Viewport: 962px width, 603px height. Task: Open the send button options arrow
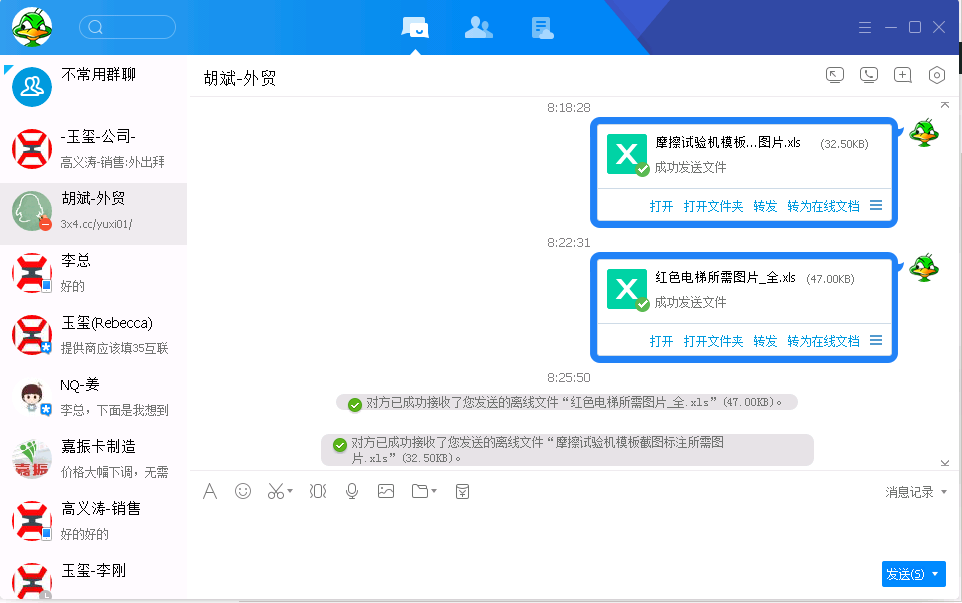coord(935,574)
